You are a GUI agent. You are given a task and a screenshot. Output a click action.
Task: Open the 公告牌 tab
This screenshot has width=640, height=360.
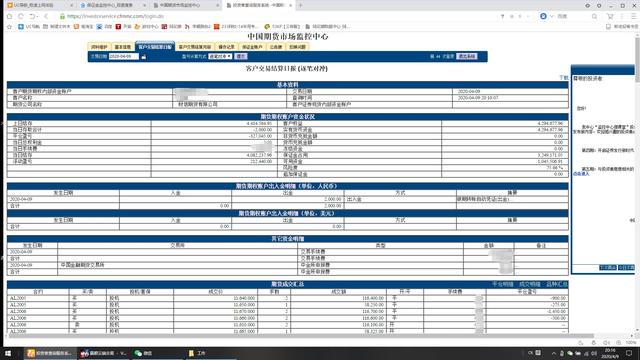click(x=276, y=47)
